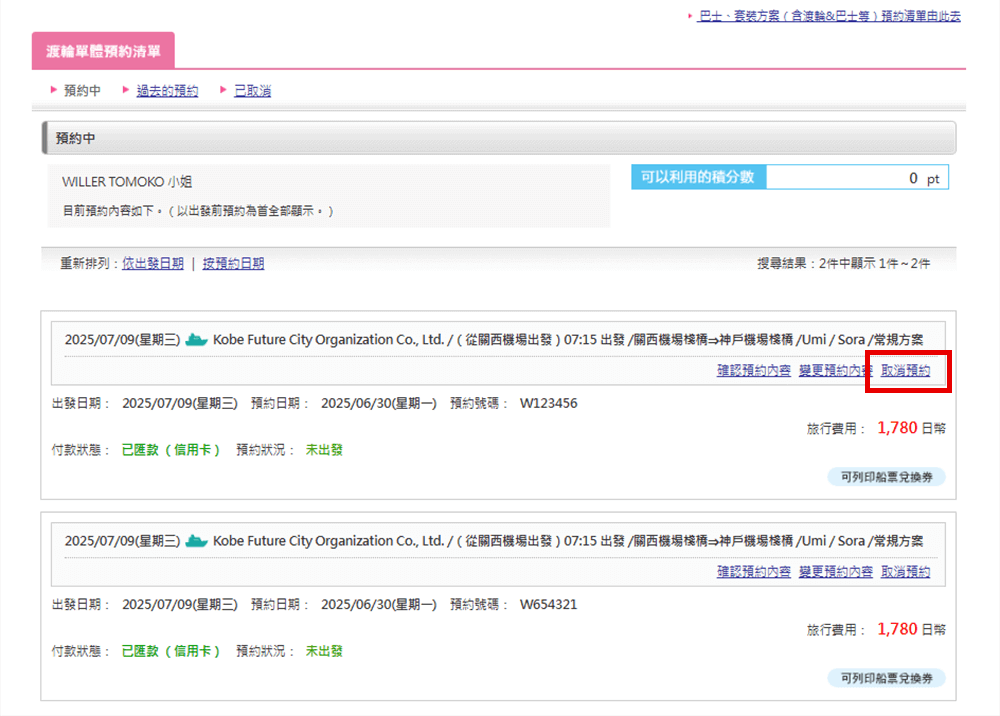
Task: Open the 已取消 reservations list
Action: point(253,91)
